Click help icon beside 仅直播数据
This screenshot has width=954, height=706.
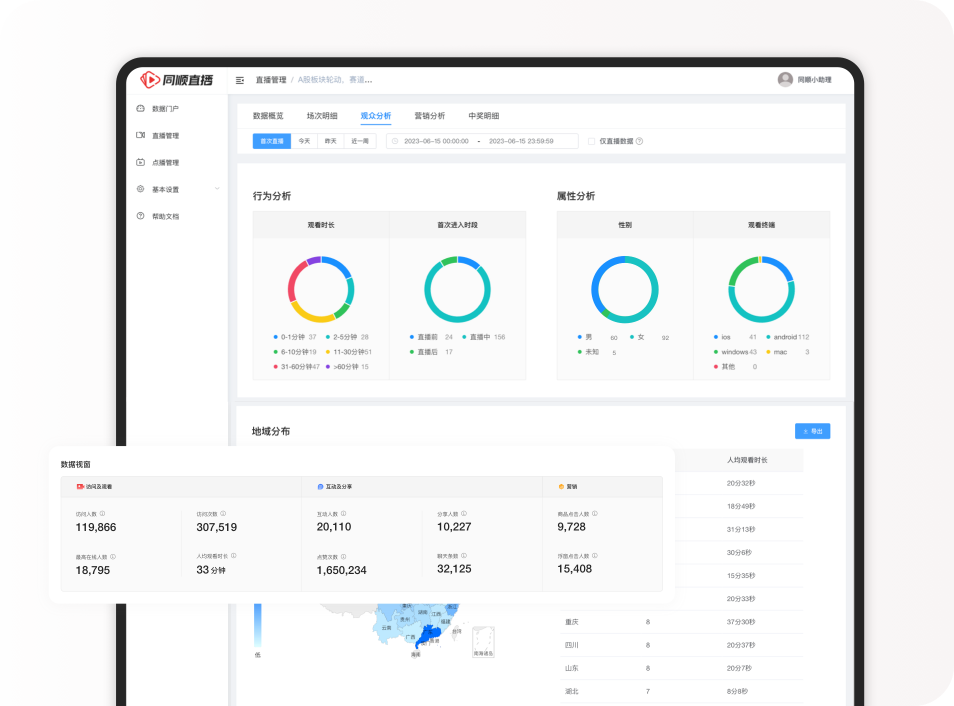point(639,141)
